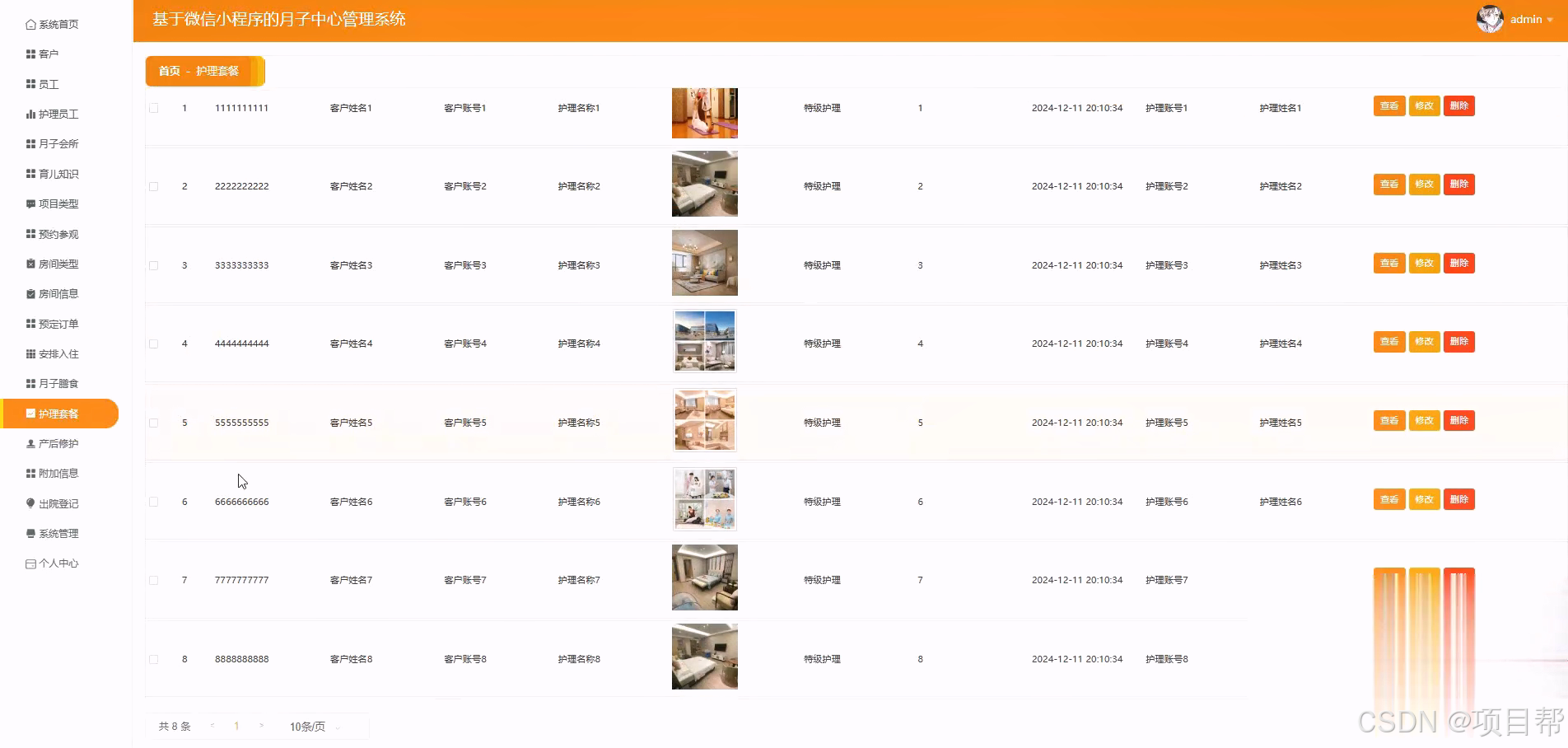Open the 10条/页 page size dropdown

(x=315, y=727)
